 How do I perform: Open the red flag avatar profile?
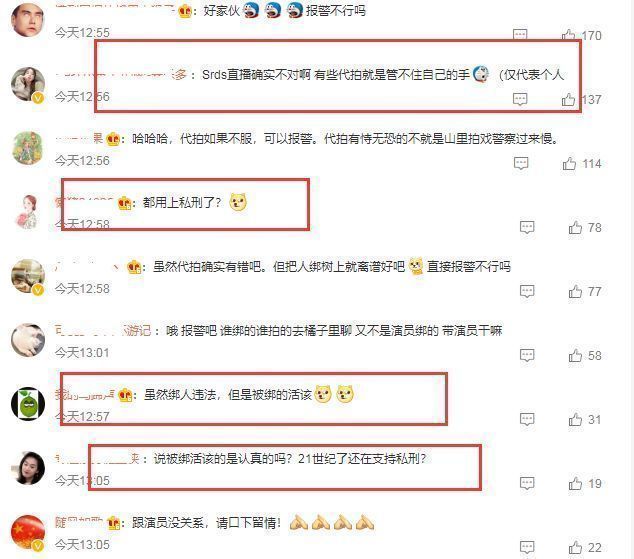[x=28, y=532]
